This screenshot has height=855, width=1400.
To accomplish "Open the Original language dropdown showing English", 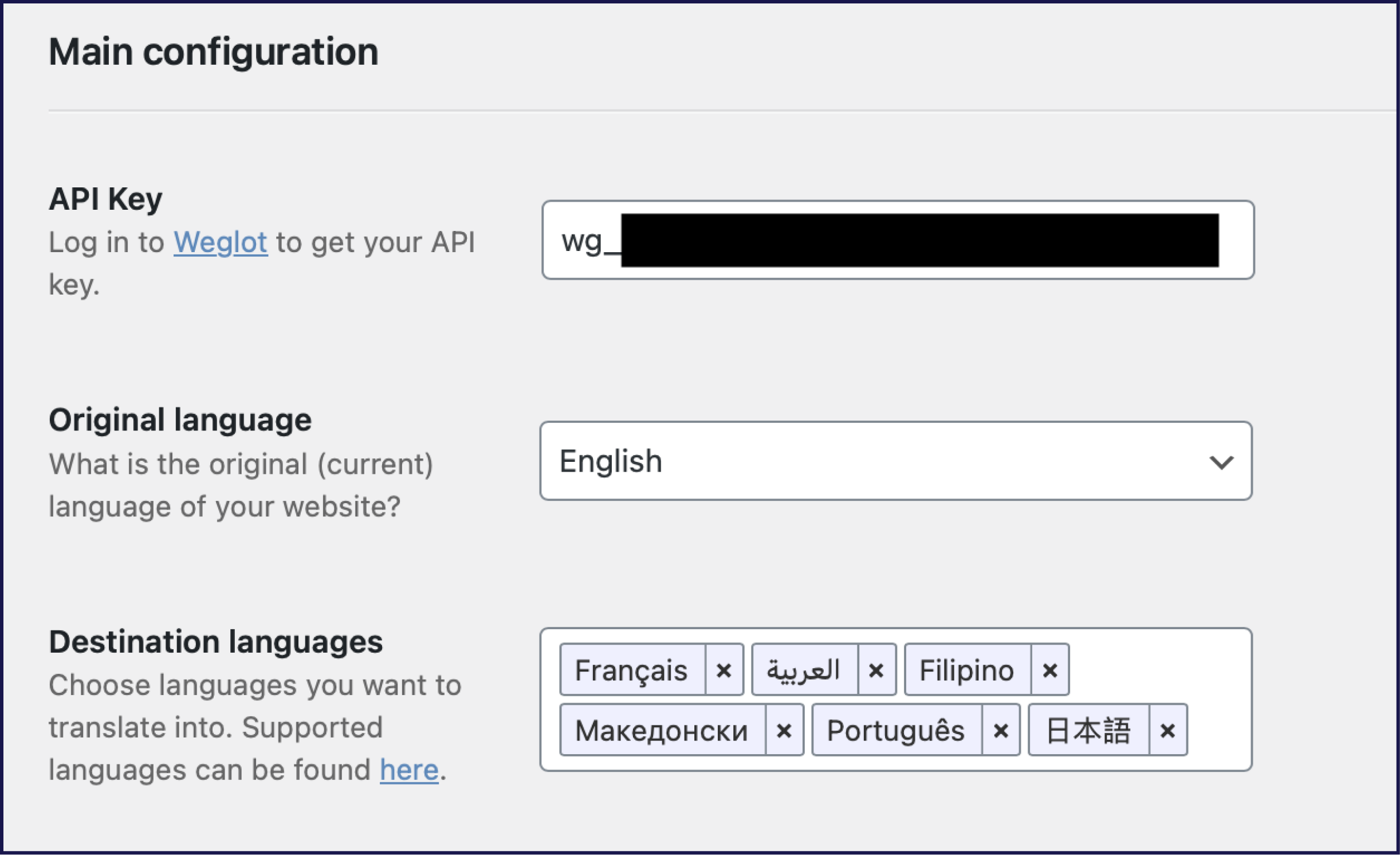I will coord(896,461).
